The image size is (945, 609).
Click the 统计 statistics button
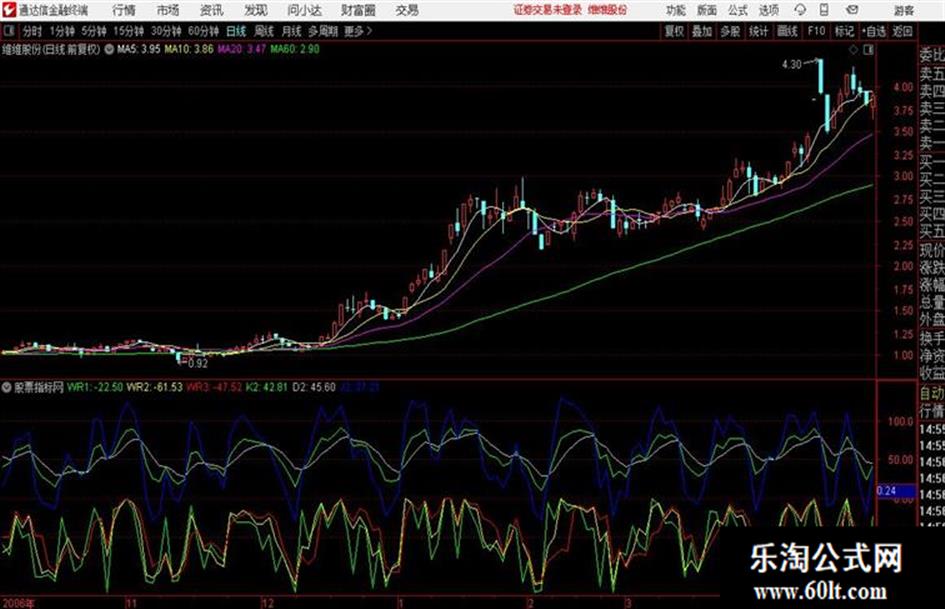coord(758,31)
